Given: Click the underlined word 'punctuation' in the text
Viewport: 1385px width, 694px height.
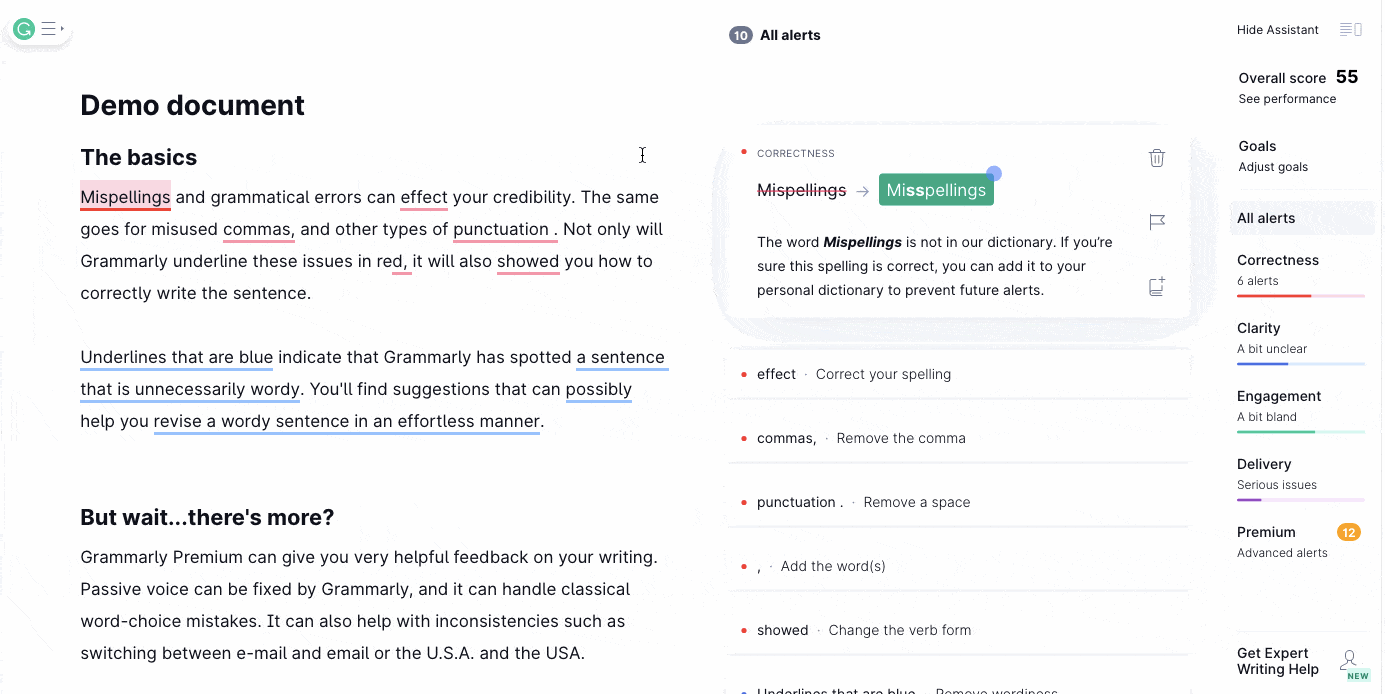Looking at the screenshot, I should pyautogui.click(x=501, y=229).
